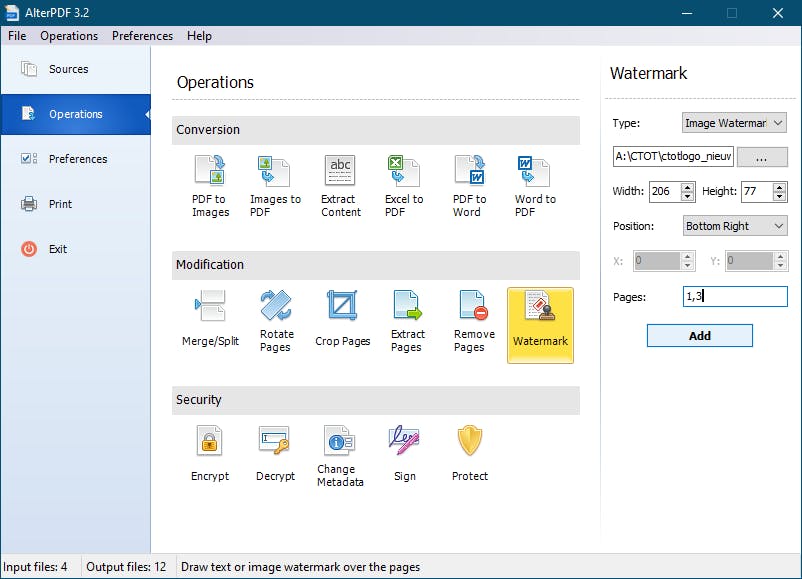Open the PDF to Word converter
This screenshot has width=802, height=579.
coord(470,187)
